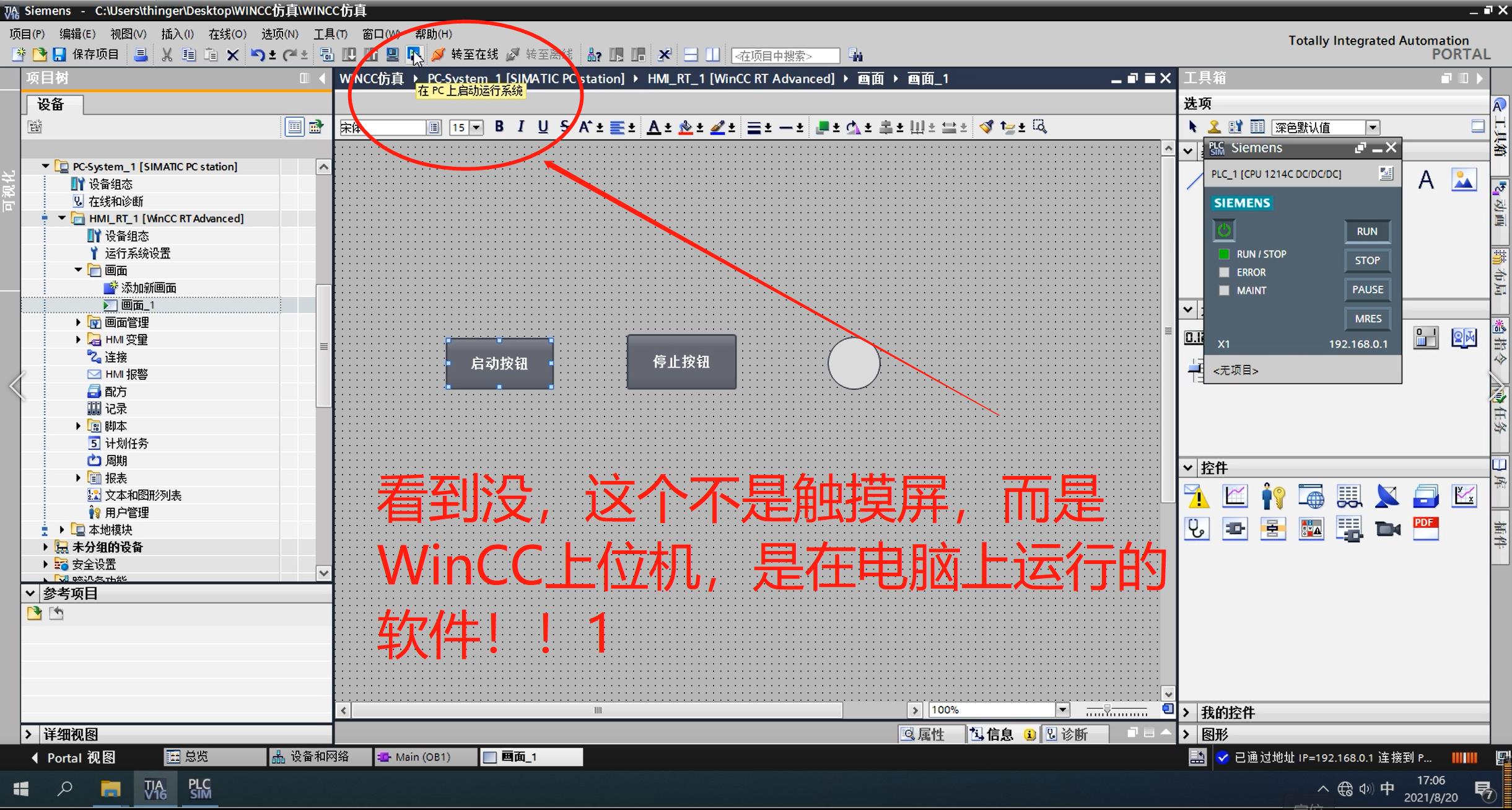This screenshot has height=810, width=1512.
Task: Click the Compile icon in main toolbar
Action: click(x=327, y=55)
